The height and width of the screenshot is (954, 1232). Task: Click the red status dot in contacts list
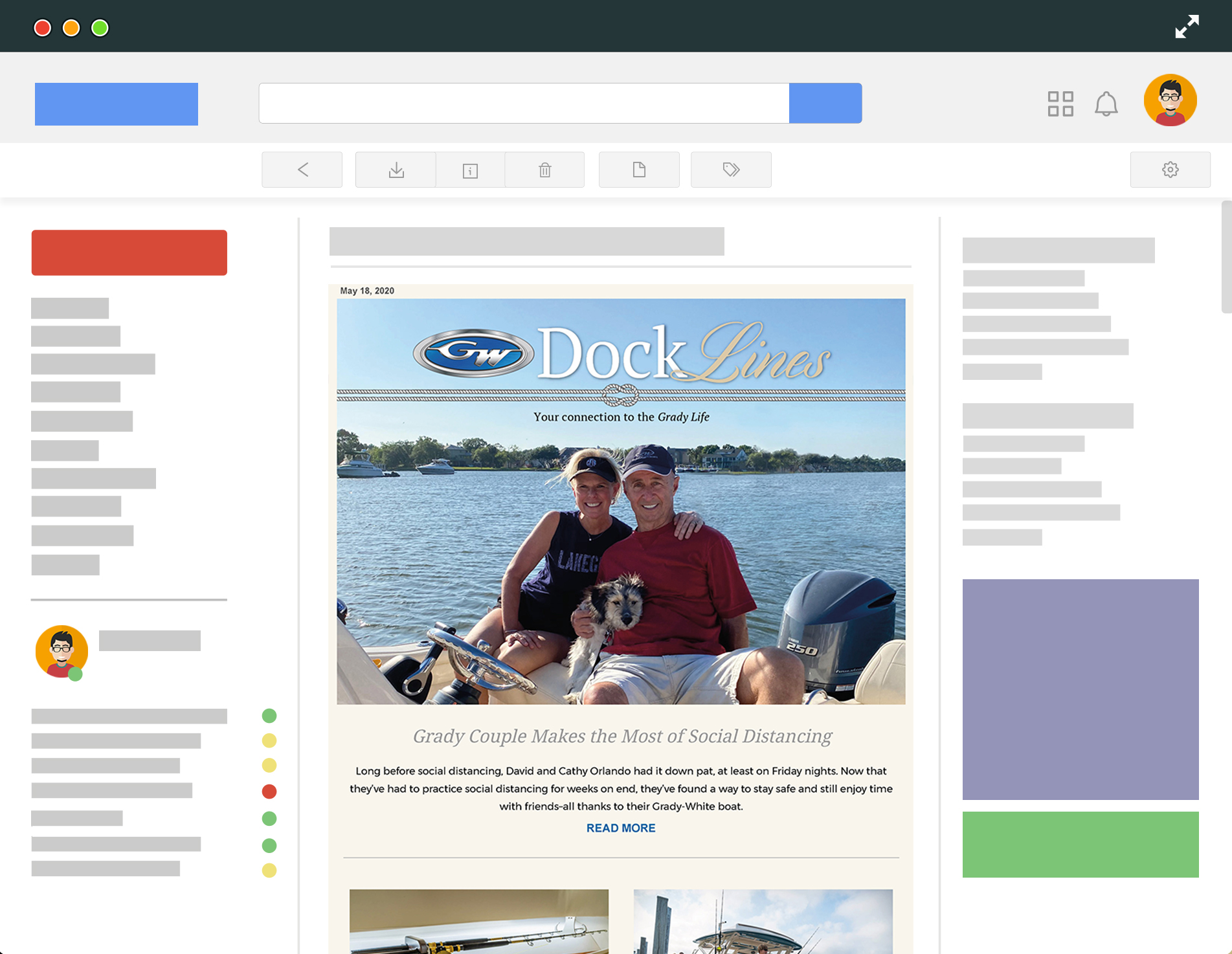(x=269, y=792)
